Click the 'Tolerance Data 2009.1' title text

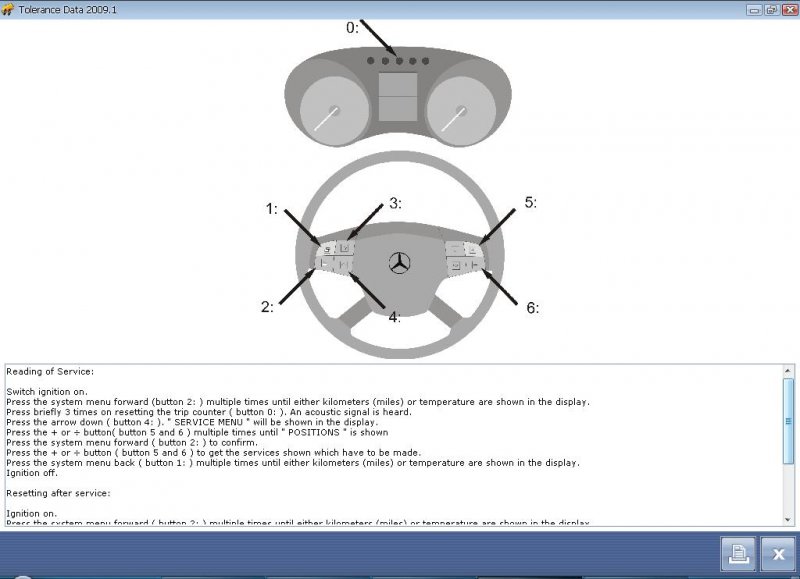[x=68, y=10]
